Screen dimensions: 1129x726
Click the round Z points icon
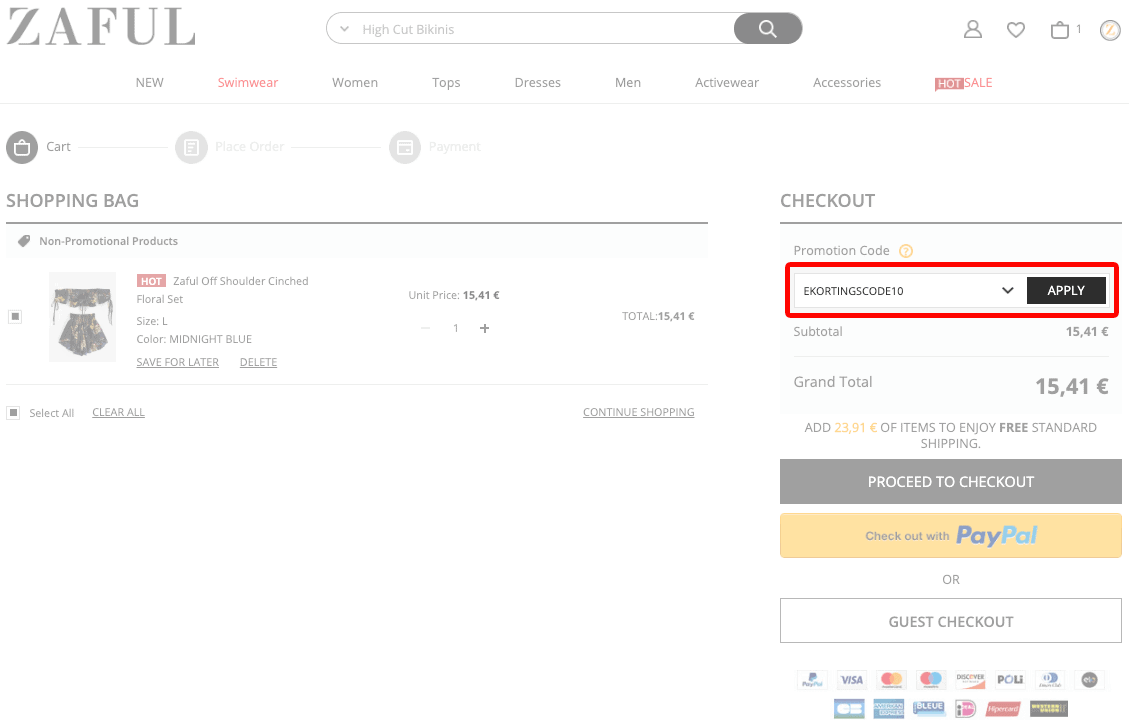[1110, 30]
